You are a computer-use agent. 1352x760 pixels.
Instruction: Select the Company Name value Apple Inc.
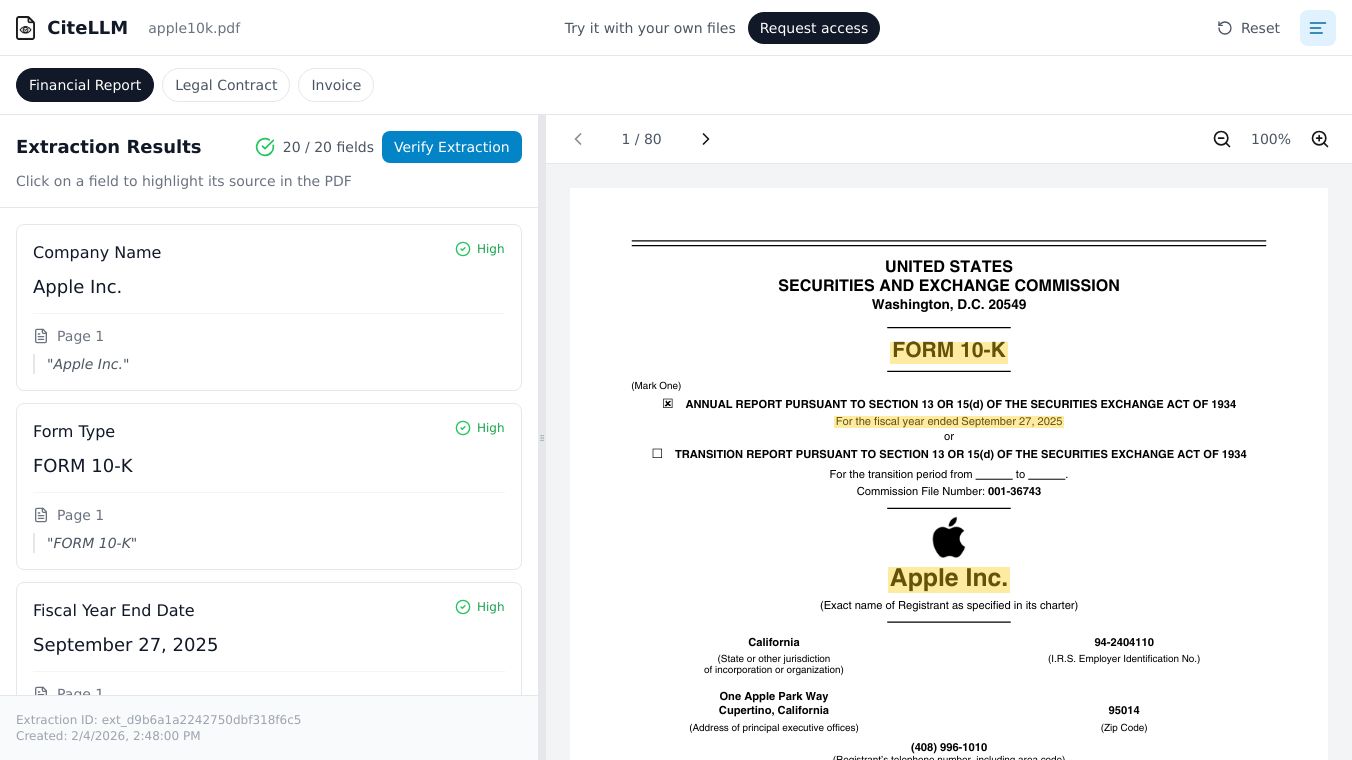tap(77, 287)
